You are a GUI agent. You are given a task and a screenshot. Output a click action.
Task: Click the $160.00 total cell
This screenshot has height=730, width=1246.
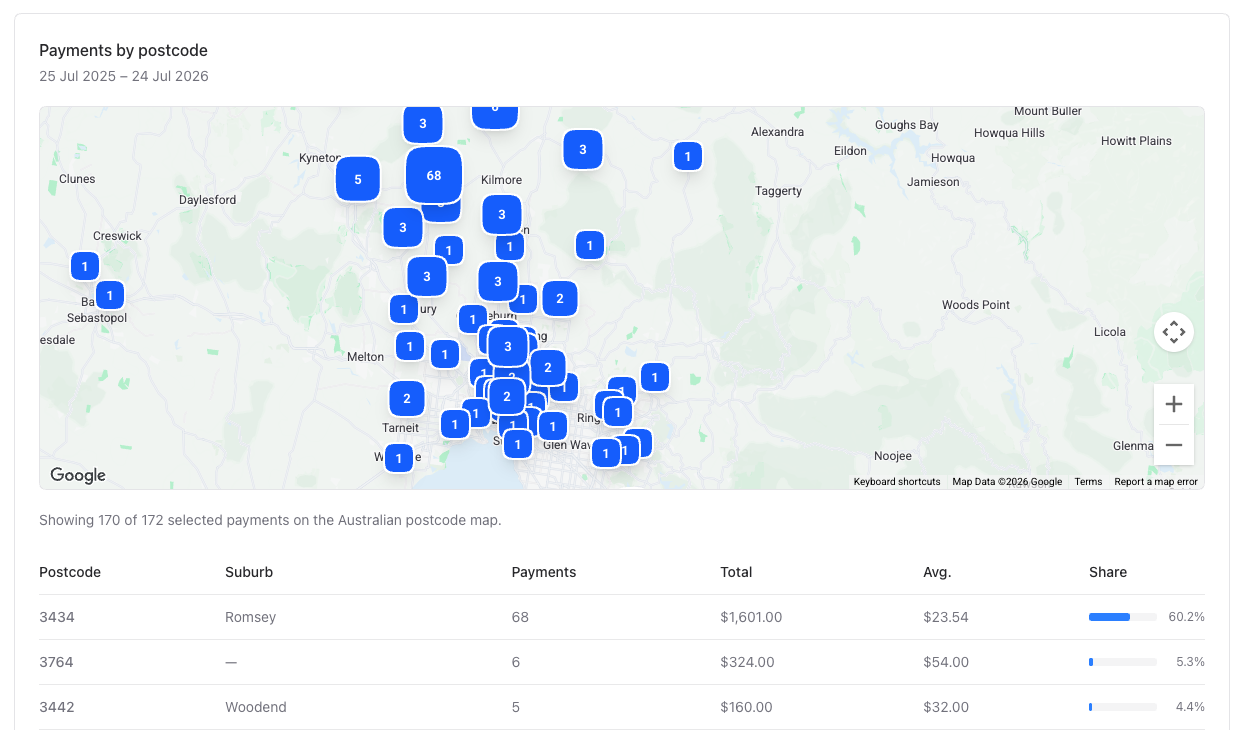click(746, 707)
